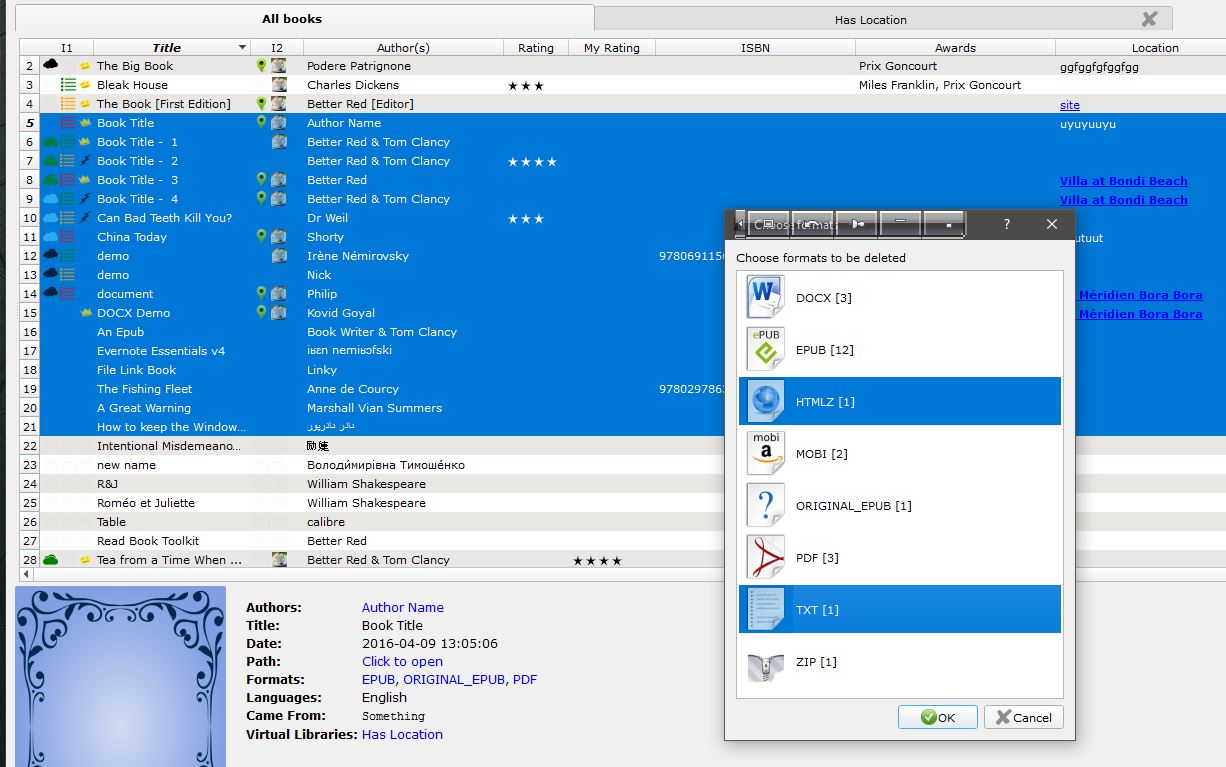Image resolution: width=1226 pixels, height=767 pixels.
Task: Follow the 'Click to open' path link
Action: tap(402, 661)
